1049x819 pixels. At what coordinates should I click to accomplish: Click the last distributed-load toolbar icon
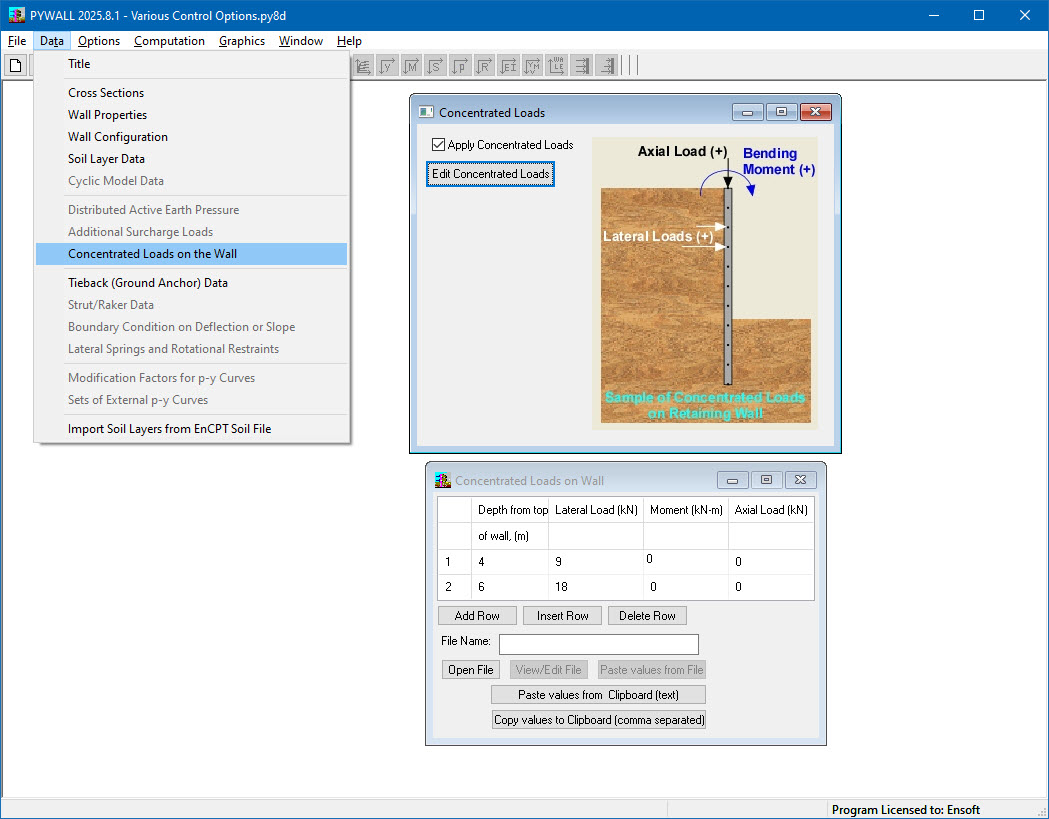(x=607, y=65)
